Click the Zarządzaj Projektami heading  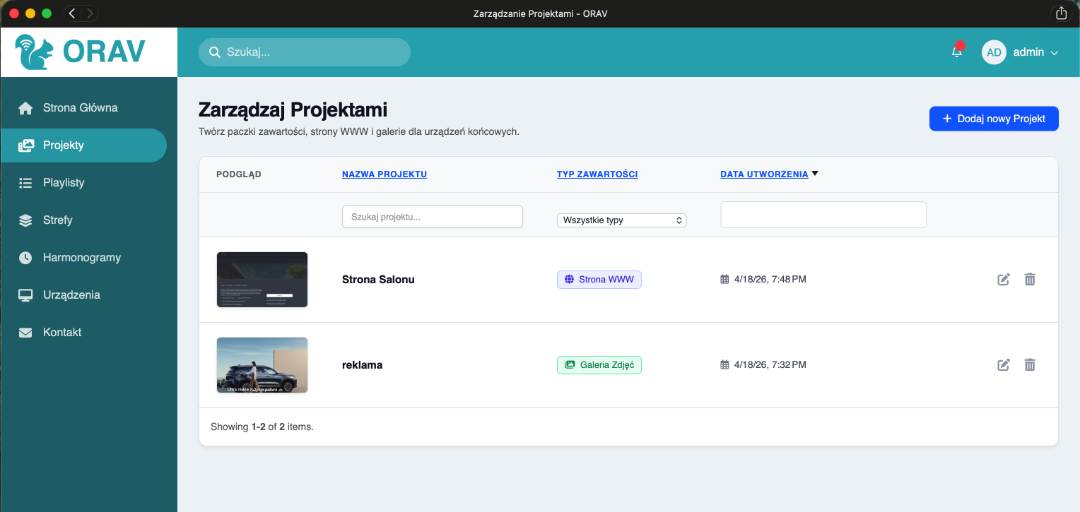[x=293, y=110]
